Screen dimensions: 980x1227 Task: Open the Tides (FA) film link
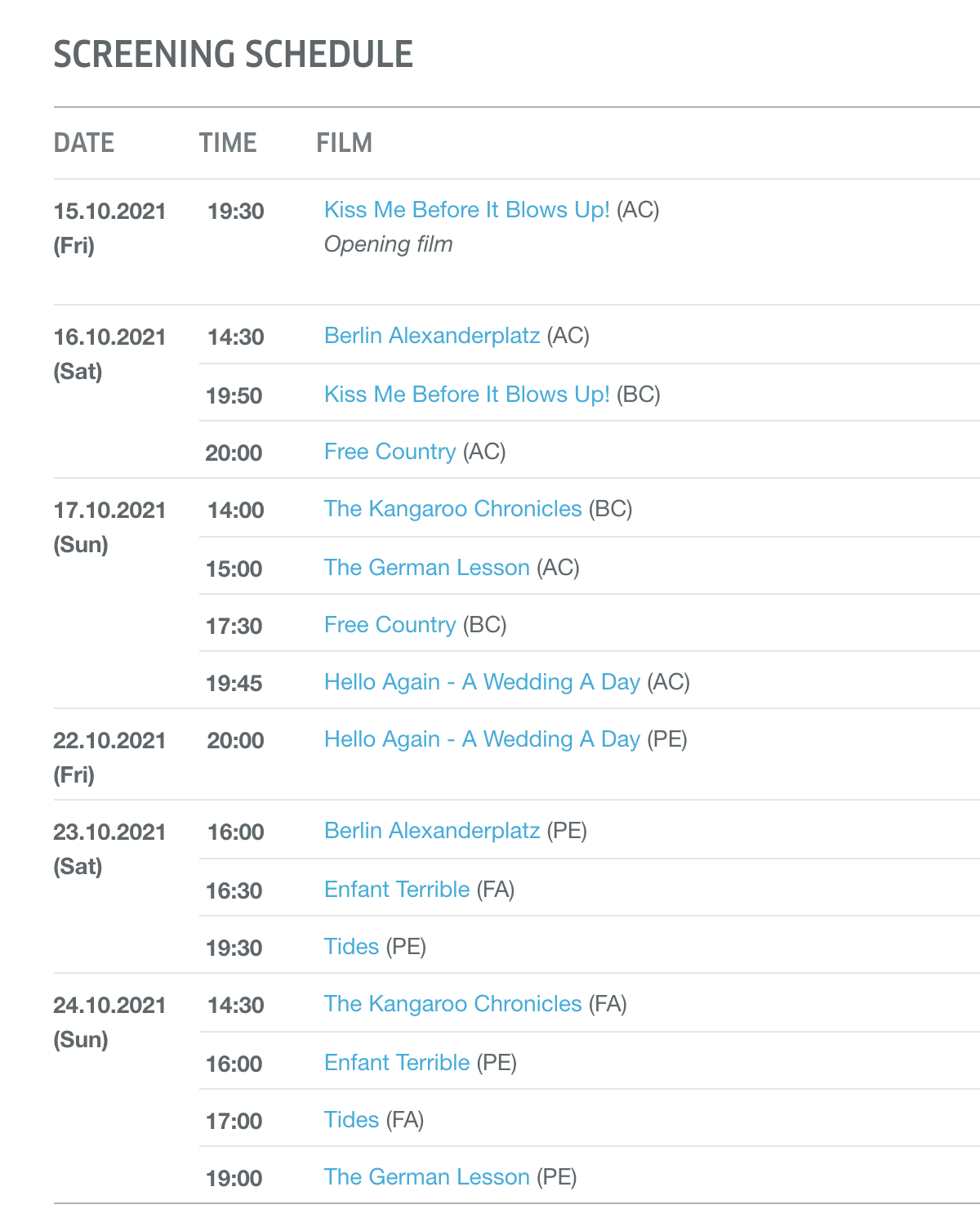[351, 1120]
